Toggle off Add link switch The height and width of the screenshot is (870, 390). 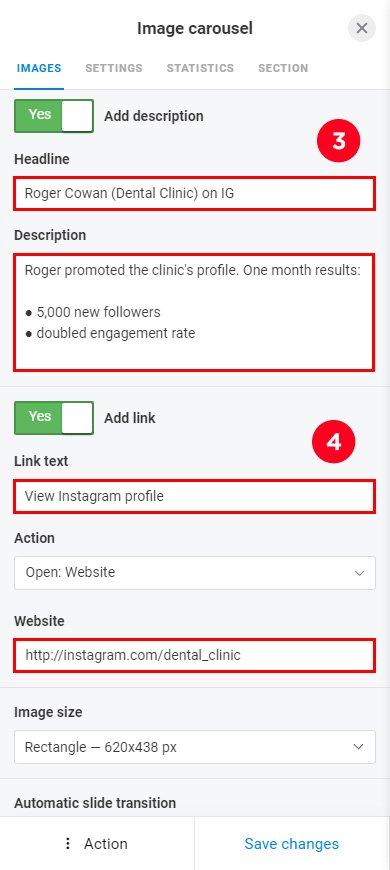coord(54,418)
